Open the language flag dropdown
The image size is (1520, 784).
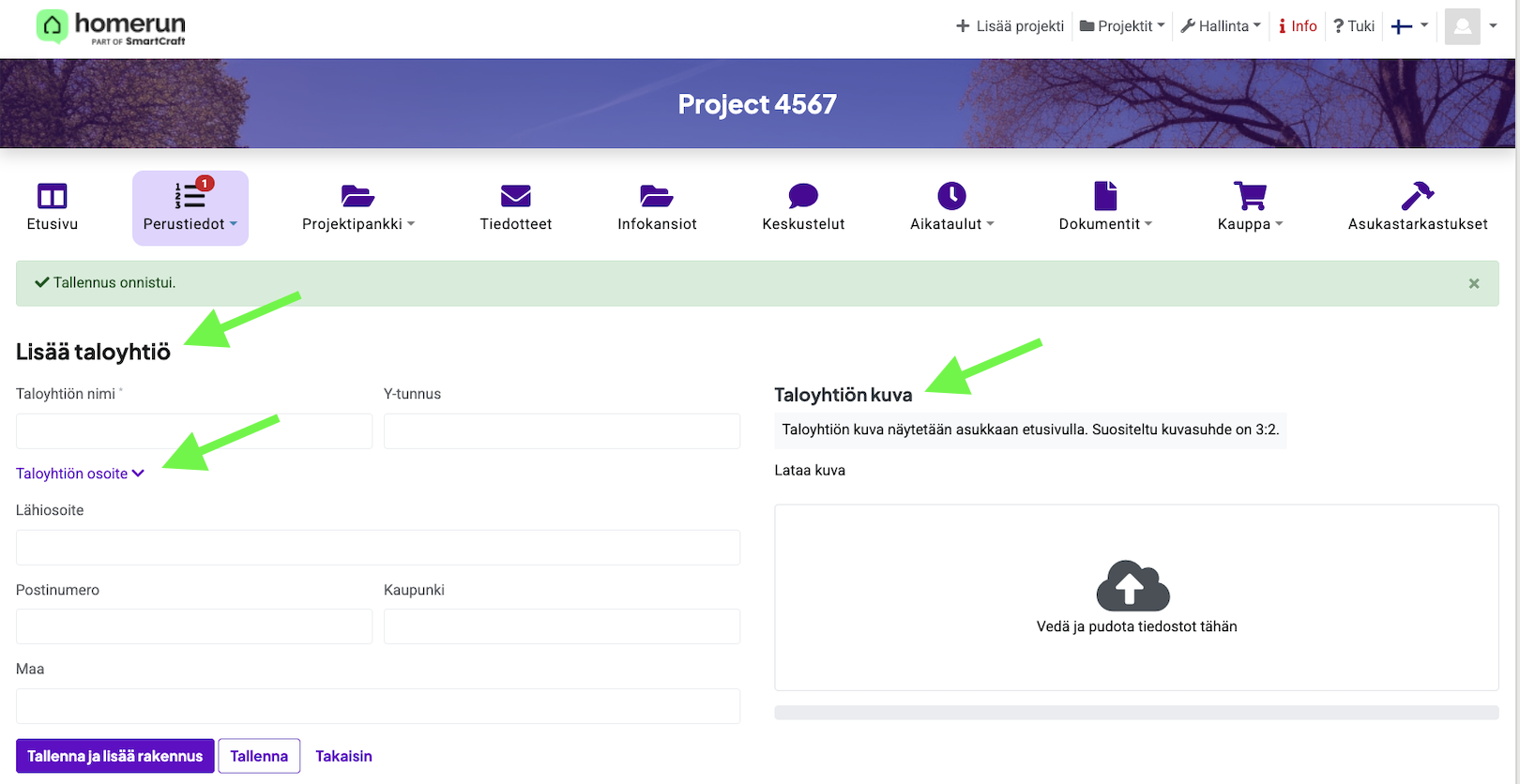point(1409,26)
